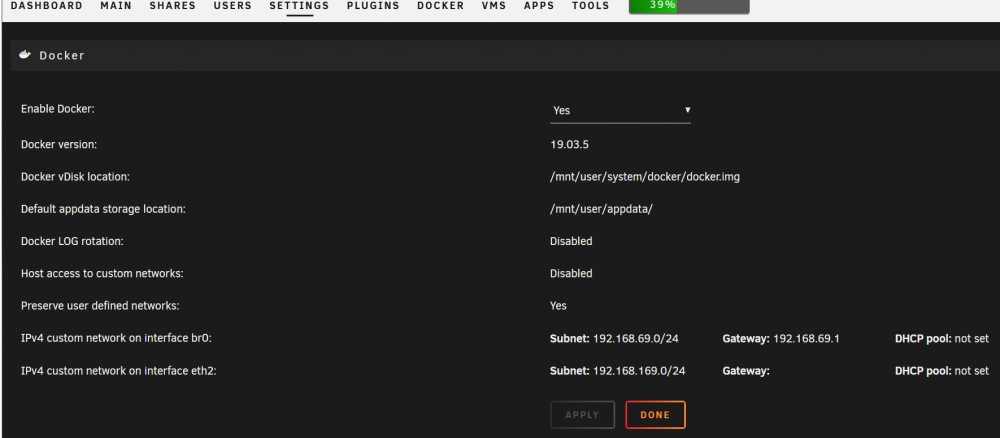The image size is (1000, 438).
Task: Click the APPLY button
Action: click(582, 414)
